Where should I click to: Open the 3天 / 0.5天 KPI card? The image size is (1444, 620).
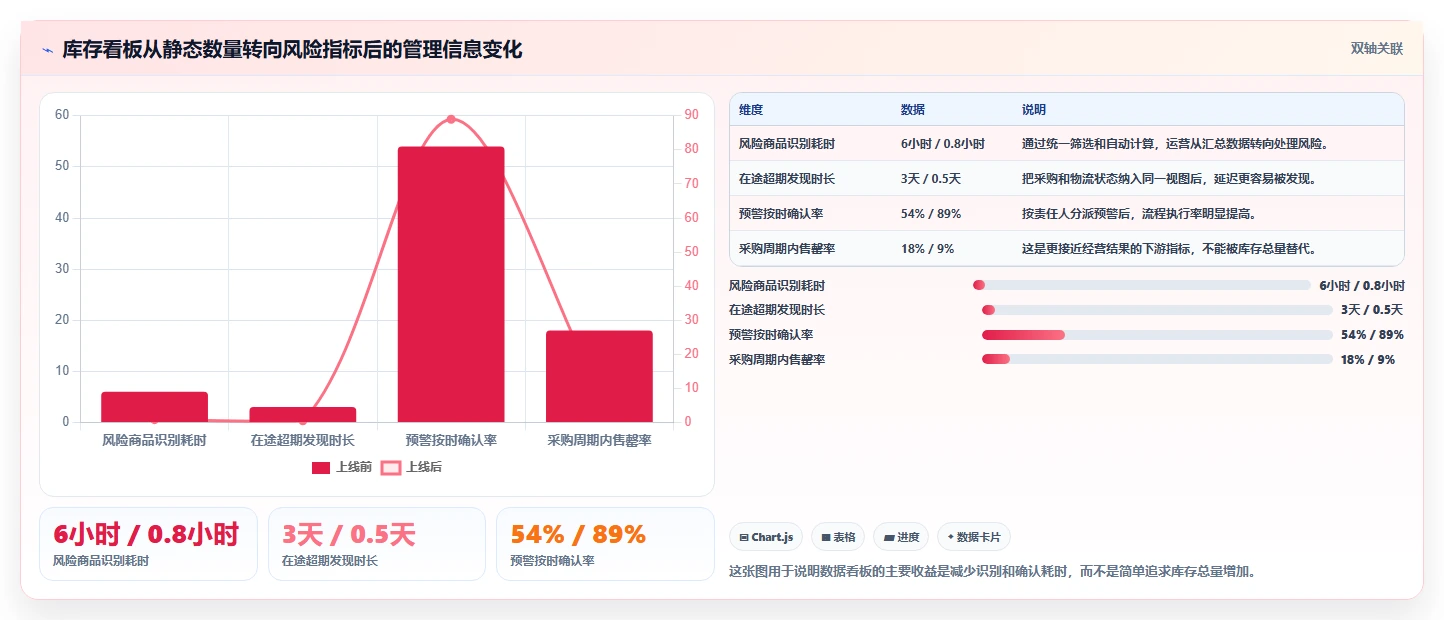377,544
